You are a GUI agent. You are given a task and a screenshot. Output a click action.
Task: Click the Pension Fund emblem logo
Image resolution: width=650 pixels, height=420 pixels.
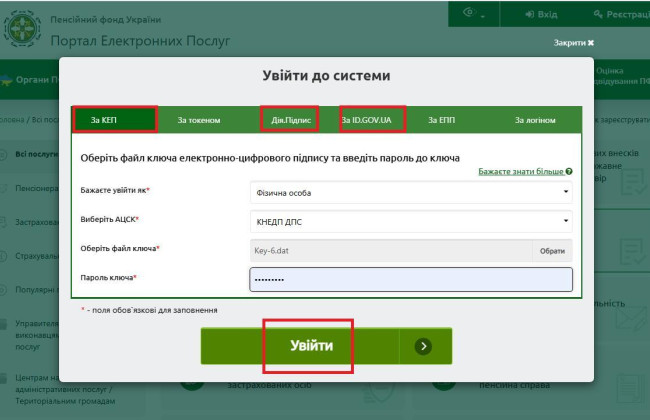[22, 29]
